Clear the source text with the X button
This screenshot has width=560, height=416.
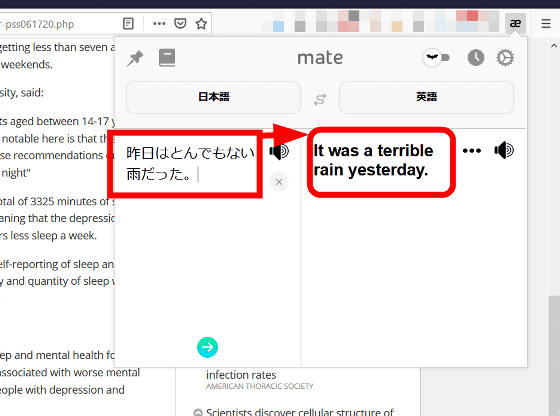(x=279, y=182)
